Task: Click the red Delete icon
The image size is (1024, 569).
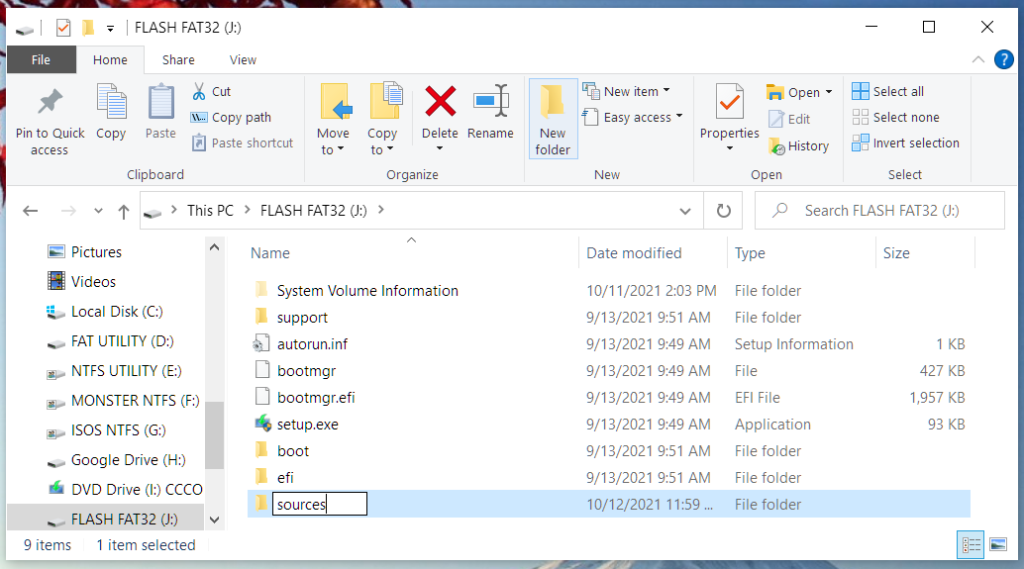Action: coord(440,102)
